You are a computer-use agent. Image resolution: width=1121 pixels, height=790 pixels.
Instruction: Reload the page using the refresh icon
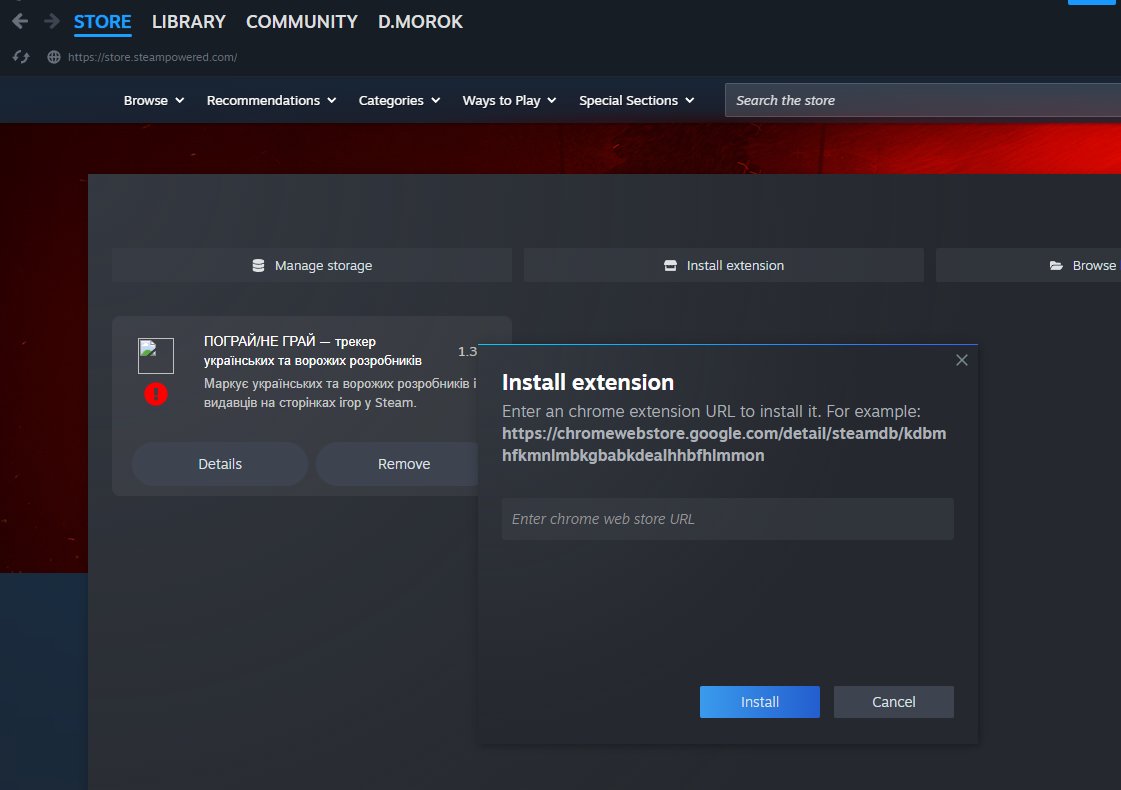coord(21,56)
